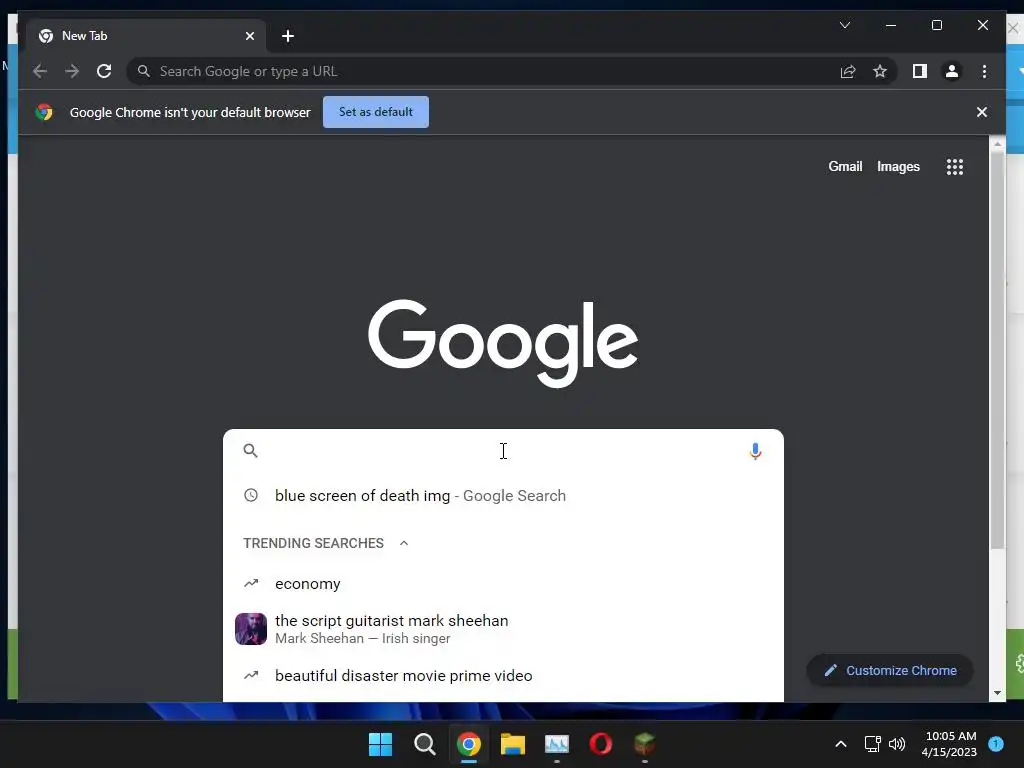Open a new tab with plus button
This screenshot has height=768, width=1024.
point(287,36)
